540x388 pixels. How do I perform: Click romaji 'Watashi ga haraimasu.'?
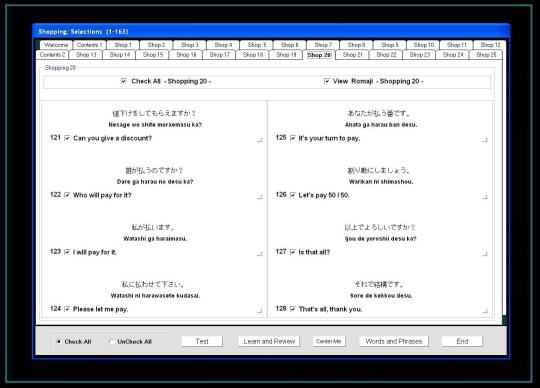coord(155,239)
